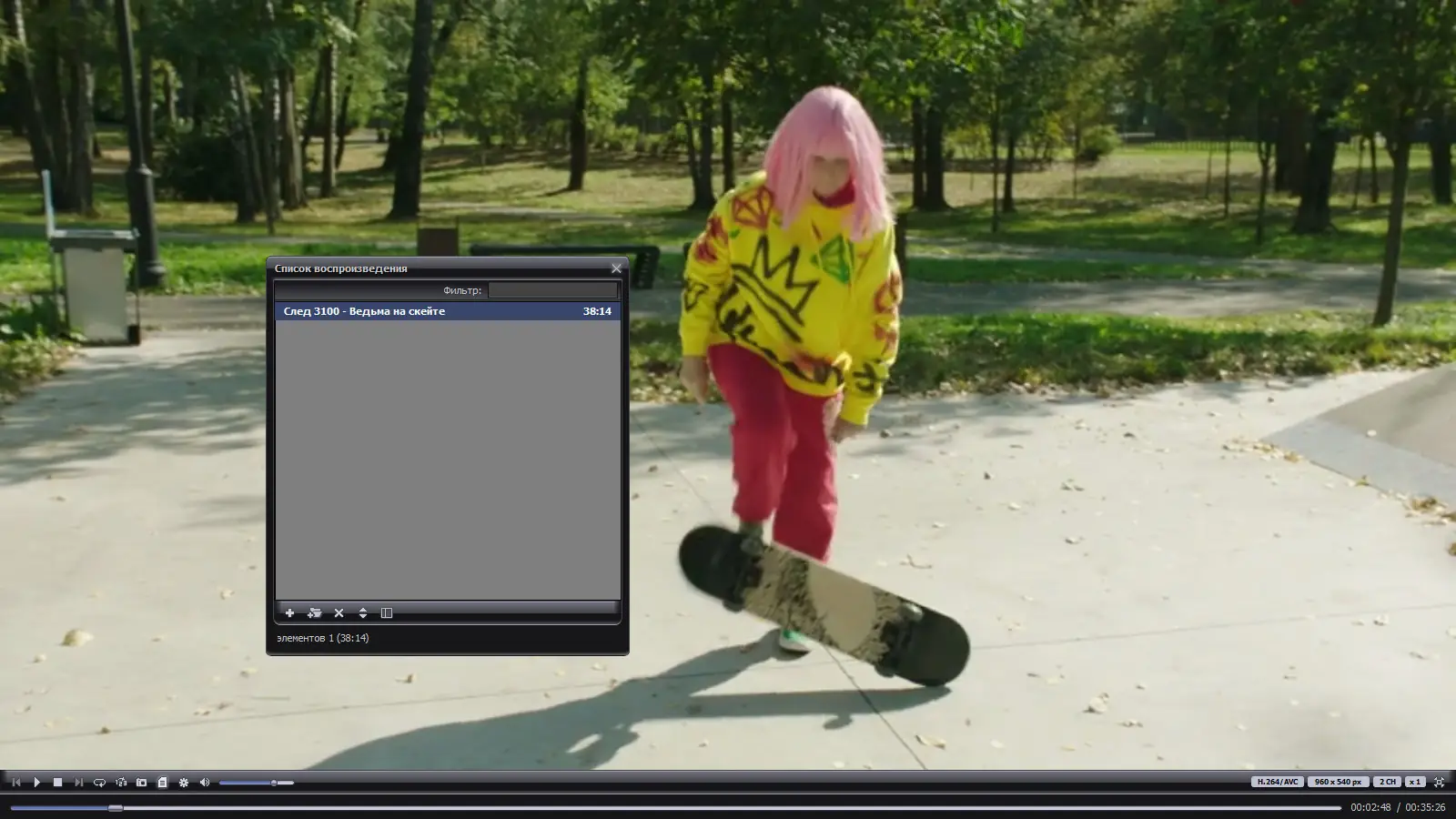Close the Список воспроизведения window
The image size is (1456, 819).
tap(616, 268)
